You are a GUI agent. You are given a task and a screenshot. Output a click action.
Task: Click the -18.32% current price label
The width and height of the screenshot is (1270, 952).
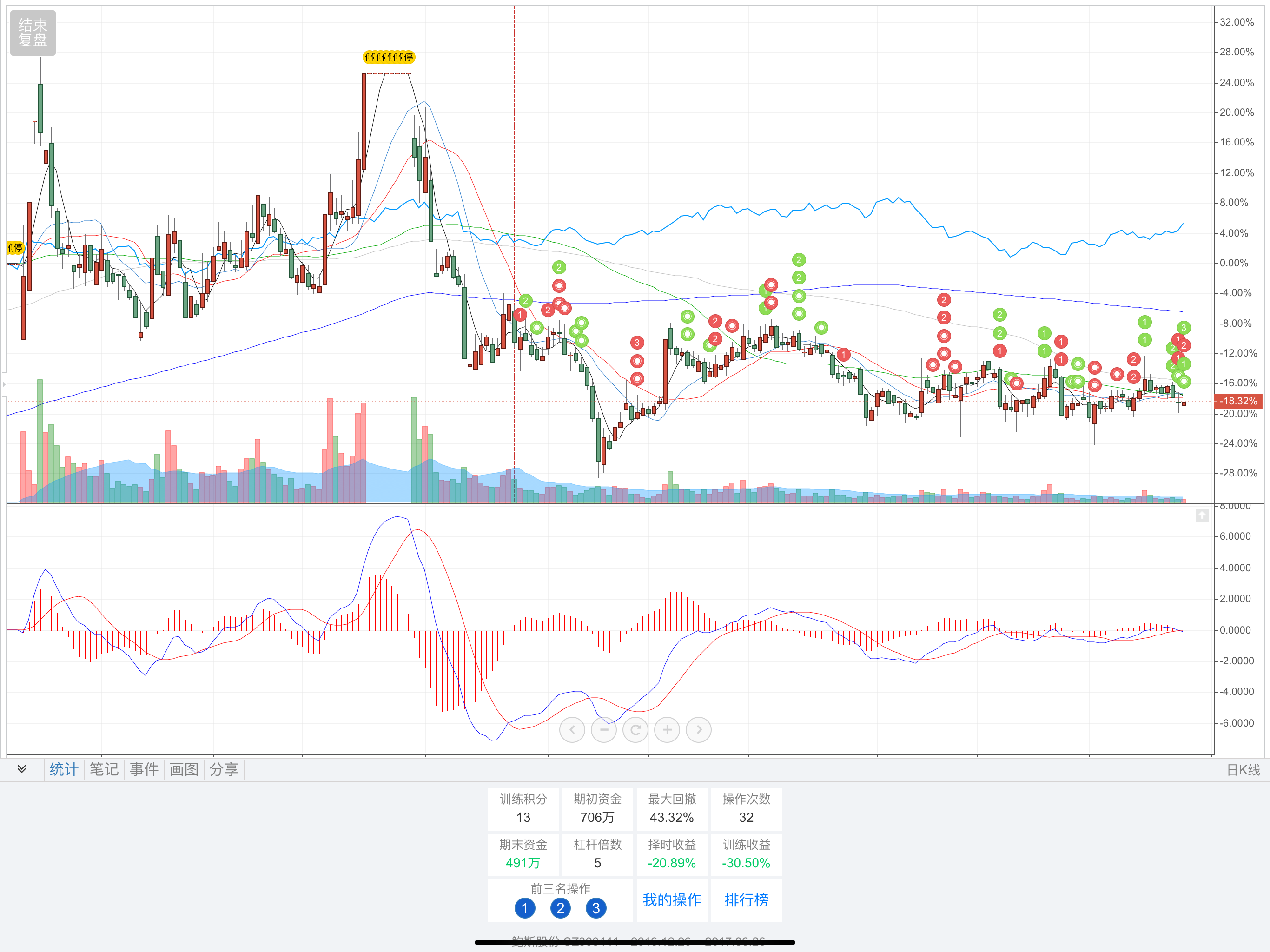[x=1238, y=401]
